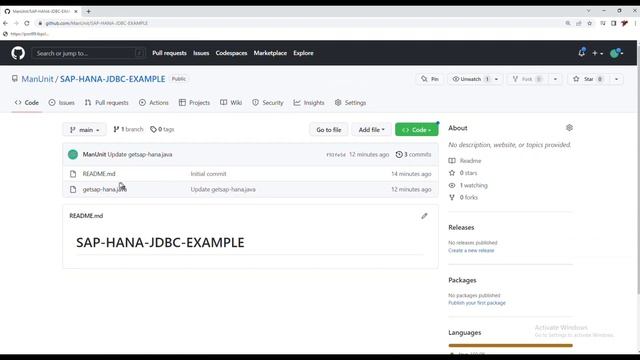Open the Actions tab
Screen dimensions: 640x360
tap(154, 103)
